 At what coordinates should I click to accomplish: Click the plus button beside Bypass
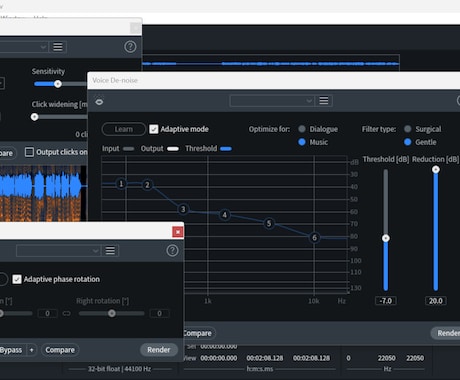tap(32, 350)
